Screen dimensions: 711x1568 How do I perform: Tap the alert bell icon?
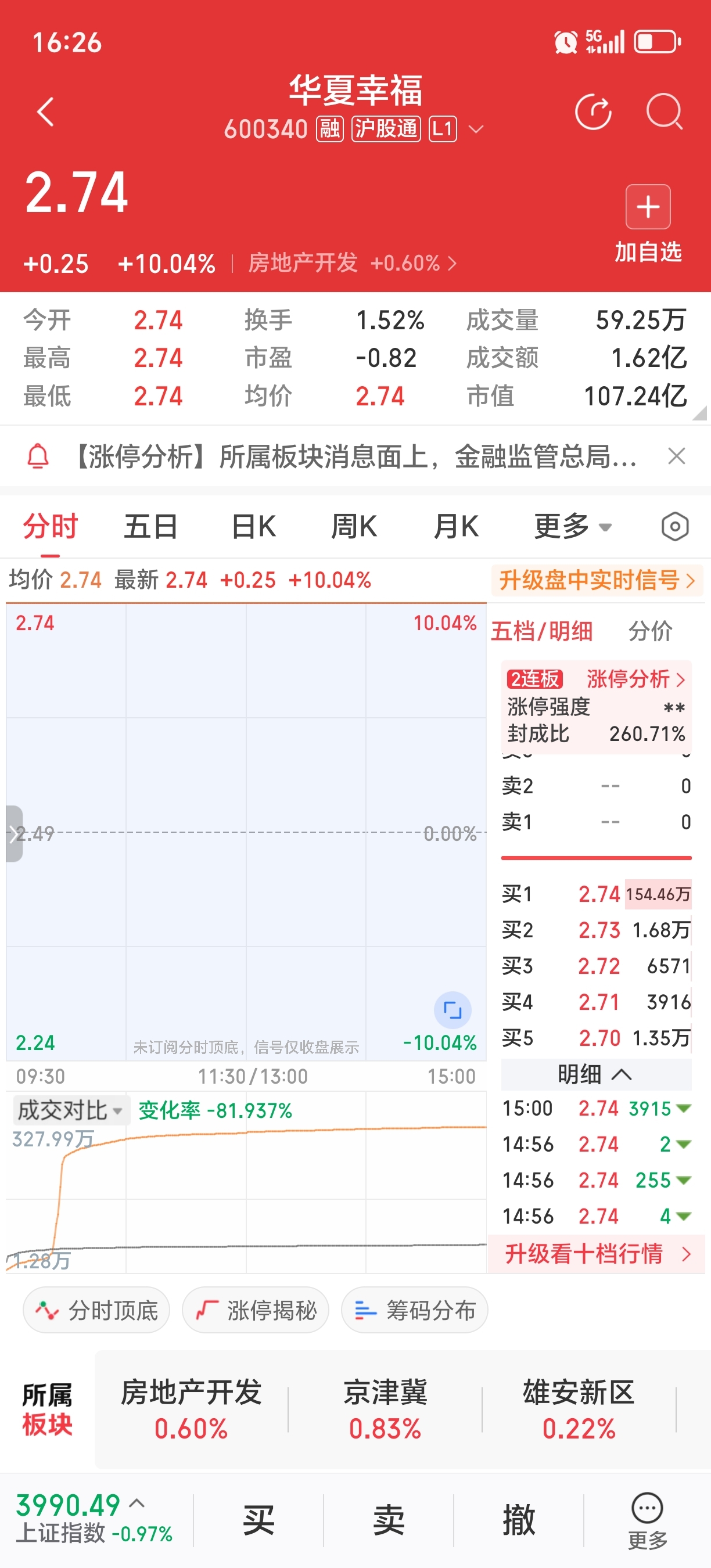click(x=38, y=456)
